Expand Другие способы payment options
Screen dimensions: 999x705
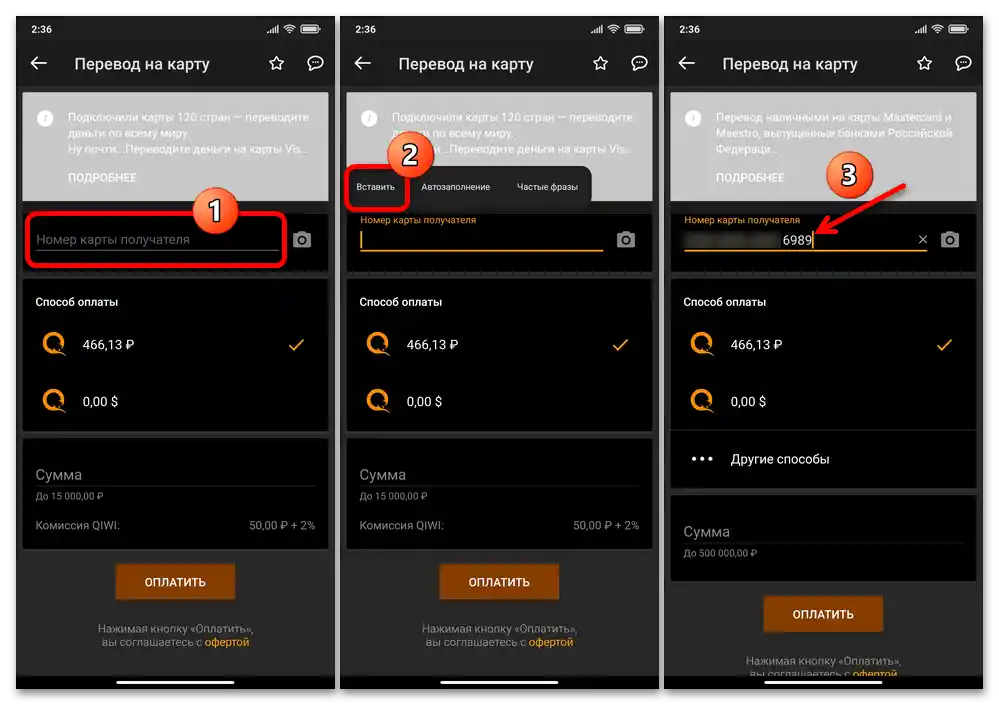point(823,459)
